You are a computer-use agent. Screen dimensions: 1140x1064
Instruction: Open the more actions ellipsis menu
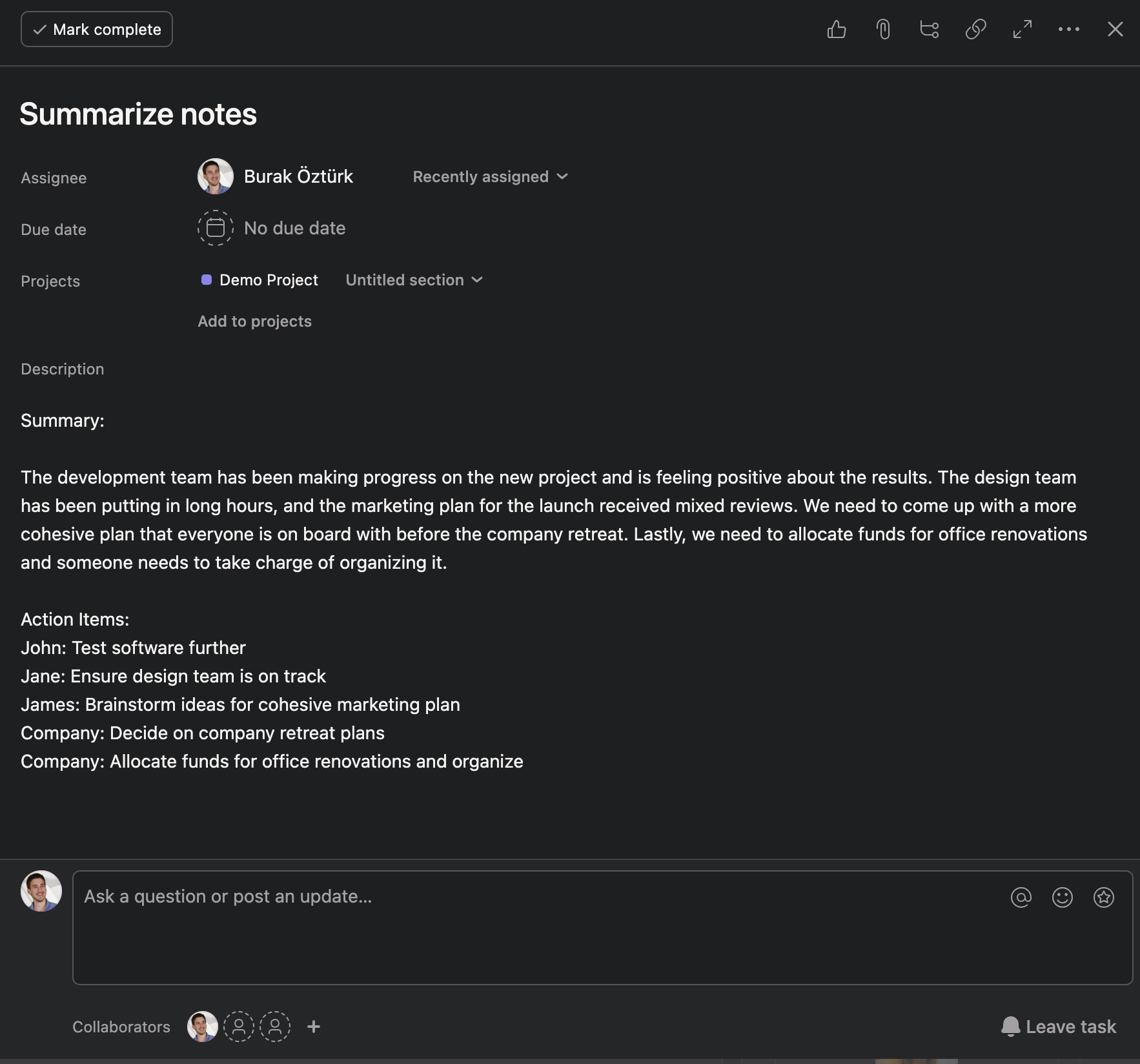click(1069, 29)
